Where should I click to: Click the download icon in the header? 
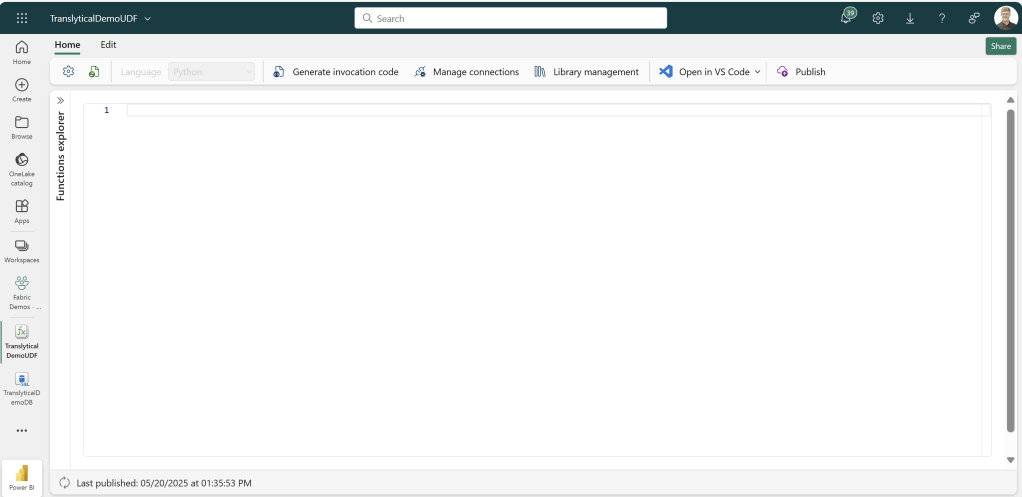910,18
